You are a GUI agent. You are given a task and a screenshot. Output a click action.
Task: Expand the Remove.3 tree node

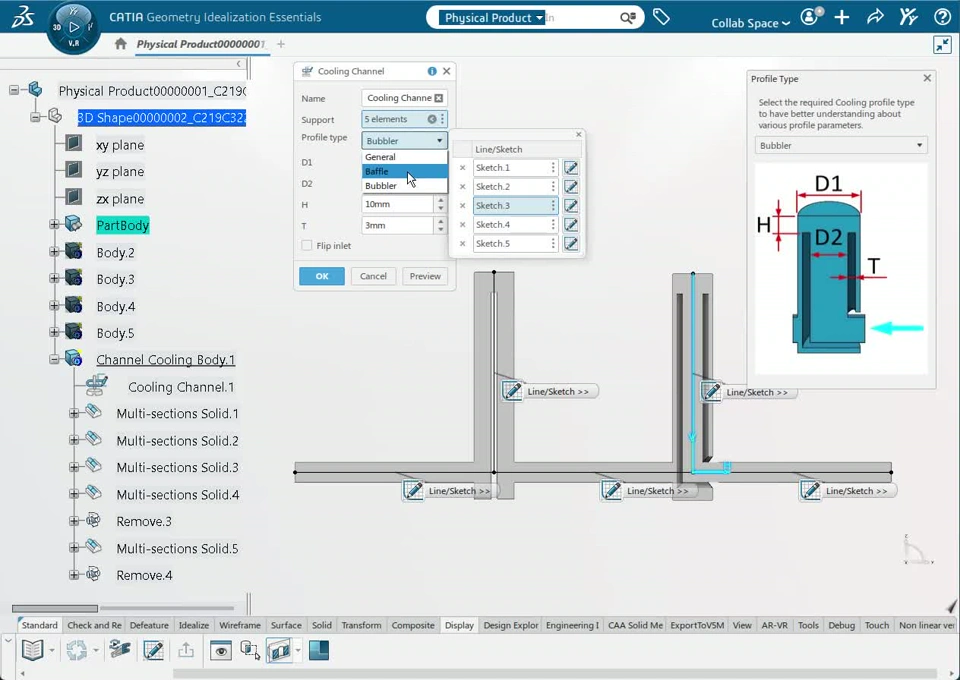pos(74,521)
